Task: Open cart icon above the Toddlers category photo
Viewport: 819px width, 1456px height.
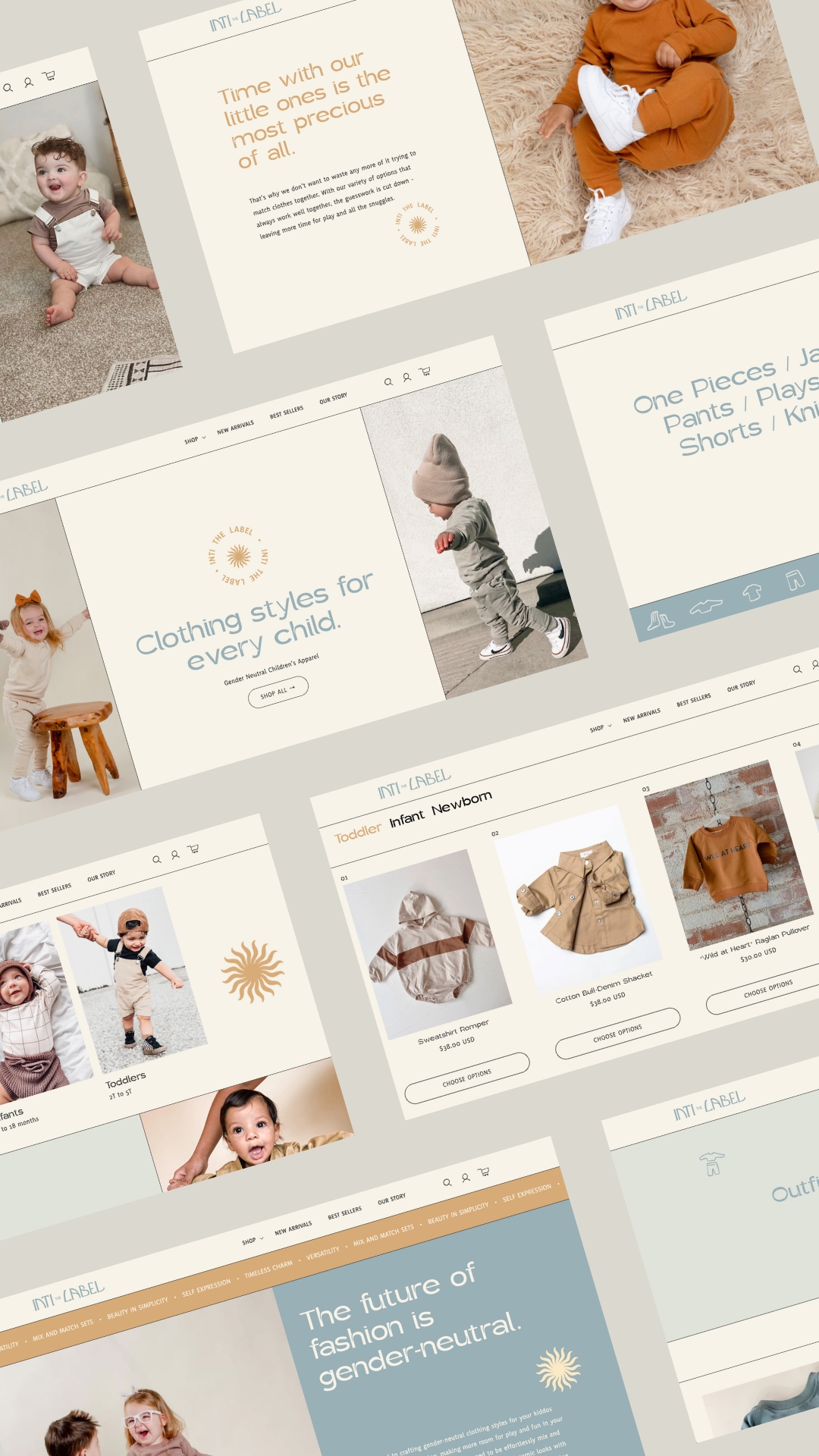Action: [193, 849]
